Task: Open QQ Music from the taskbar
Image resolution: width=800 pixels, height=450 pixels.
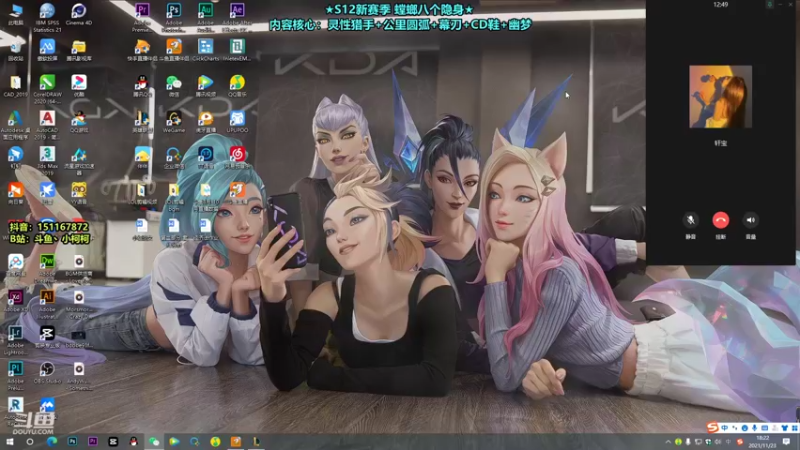Action: coord(215,441)
